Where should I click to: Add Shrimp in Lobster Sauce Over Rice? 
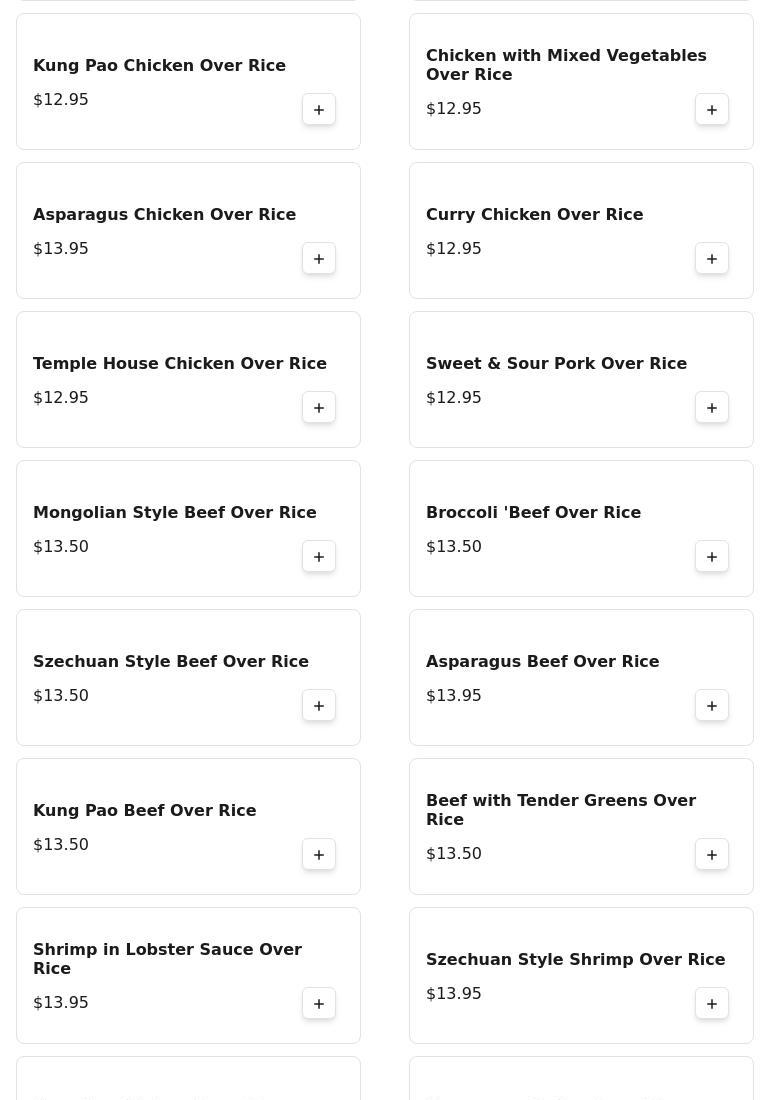point(319,1004)
